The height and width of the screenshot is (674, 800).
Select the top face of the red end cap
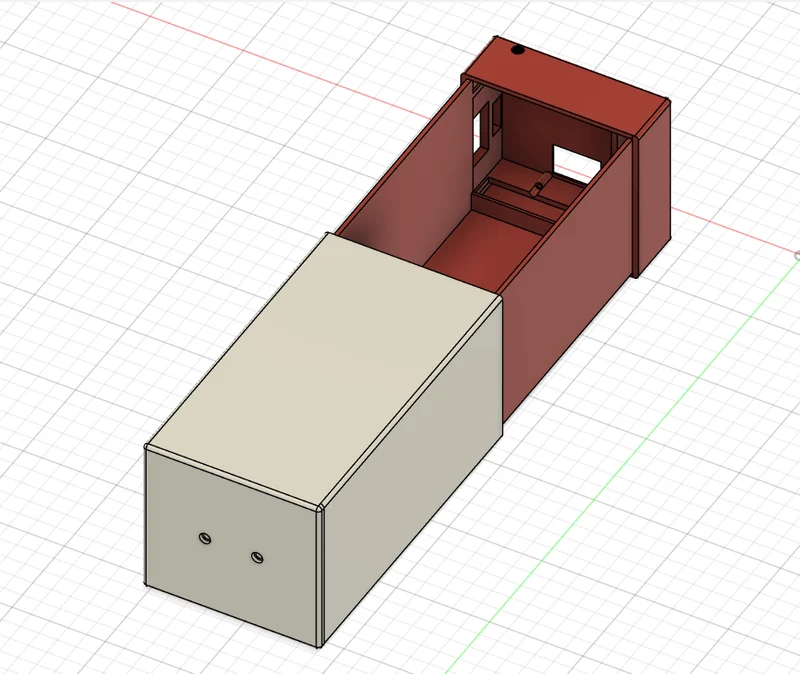566,84
